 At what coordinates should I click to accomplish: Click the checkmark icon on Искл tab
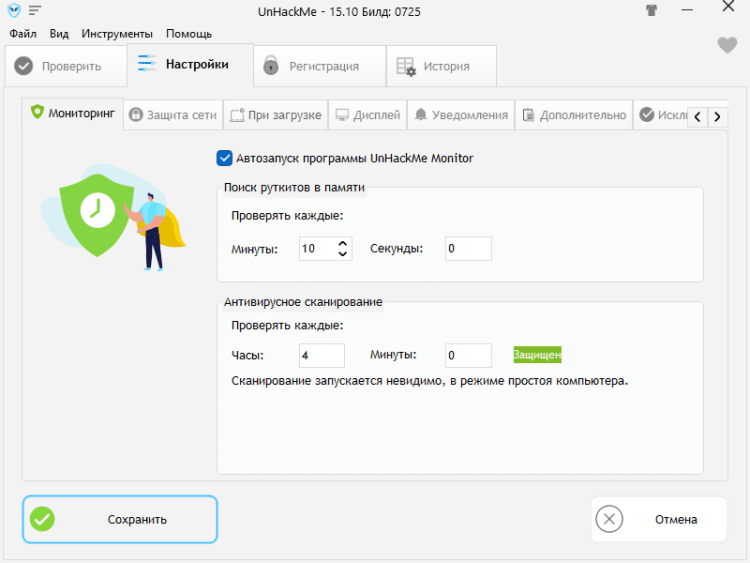pyautogui.click(x=647, y=115)
